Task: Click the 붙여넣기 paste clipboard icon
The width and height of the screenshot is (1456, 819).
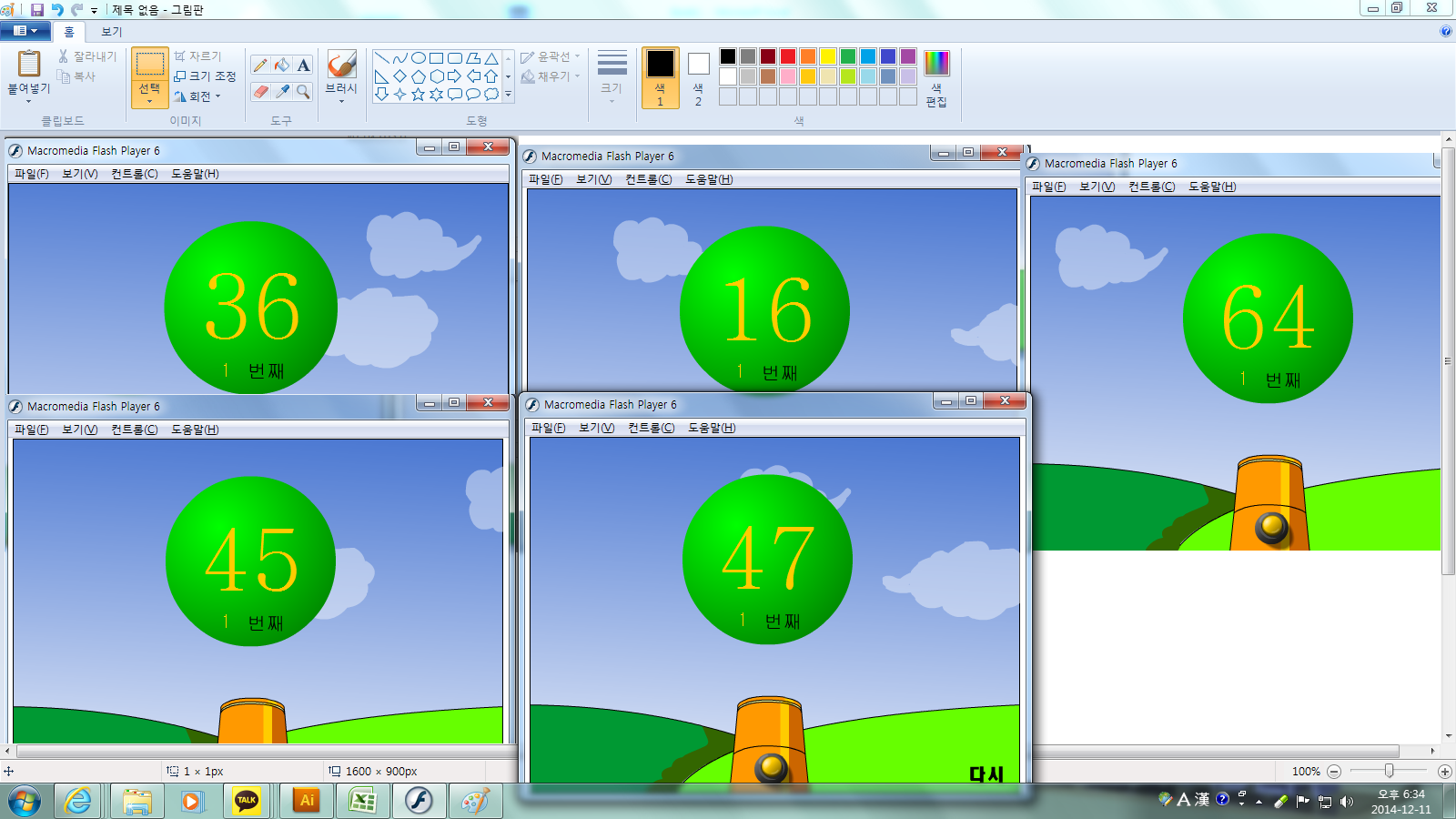Action: pos(29,64)
